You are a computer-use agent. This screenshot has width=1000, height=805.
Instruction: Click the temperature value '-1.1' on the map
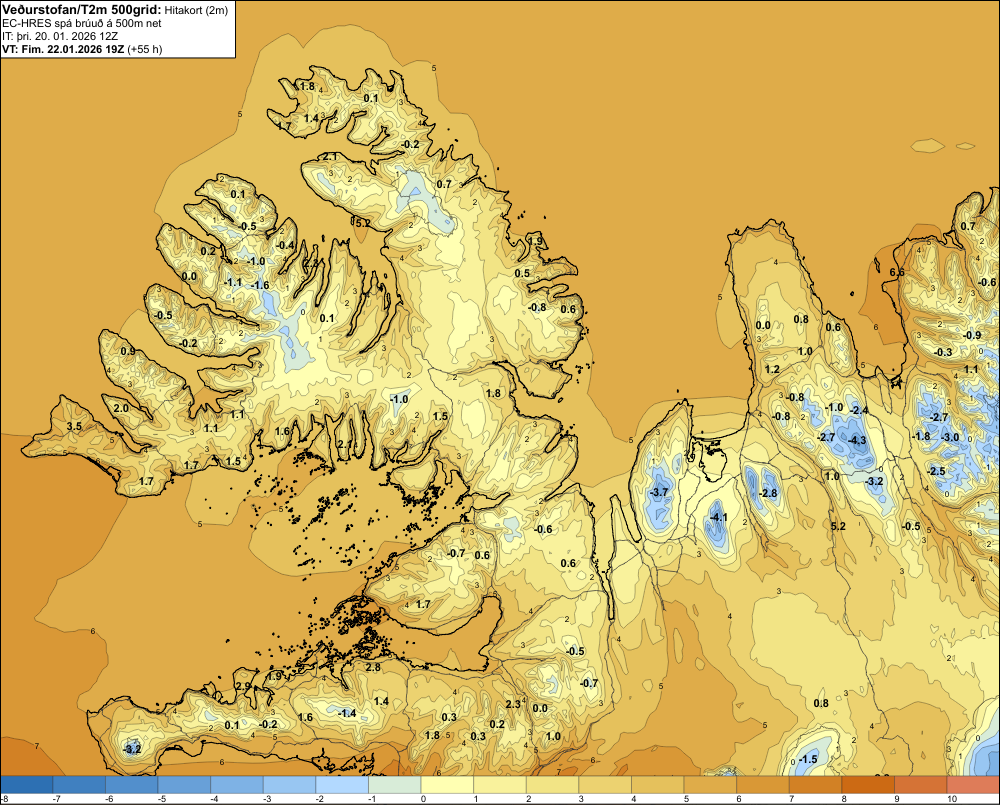tap(233, 282)
